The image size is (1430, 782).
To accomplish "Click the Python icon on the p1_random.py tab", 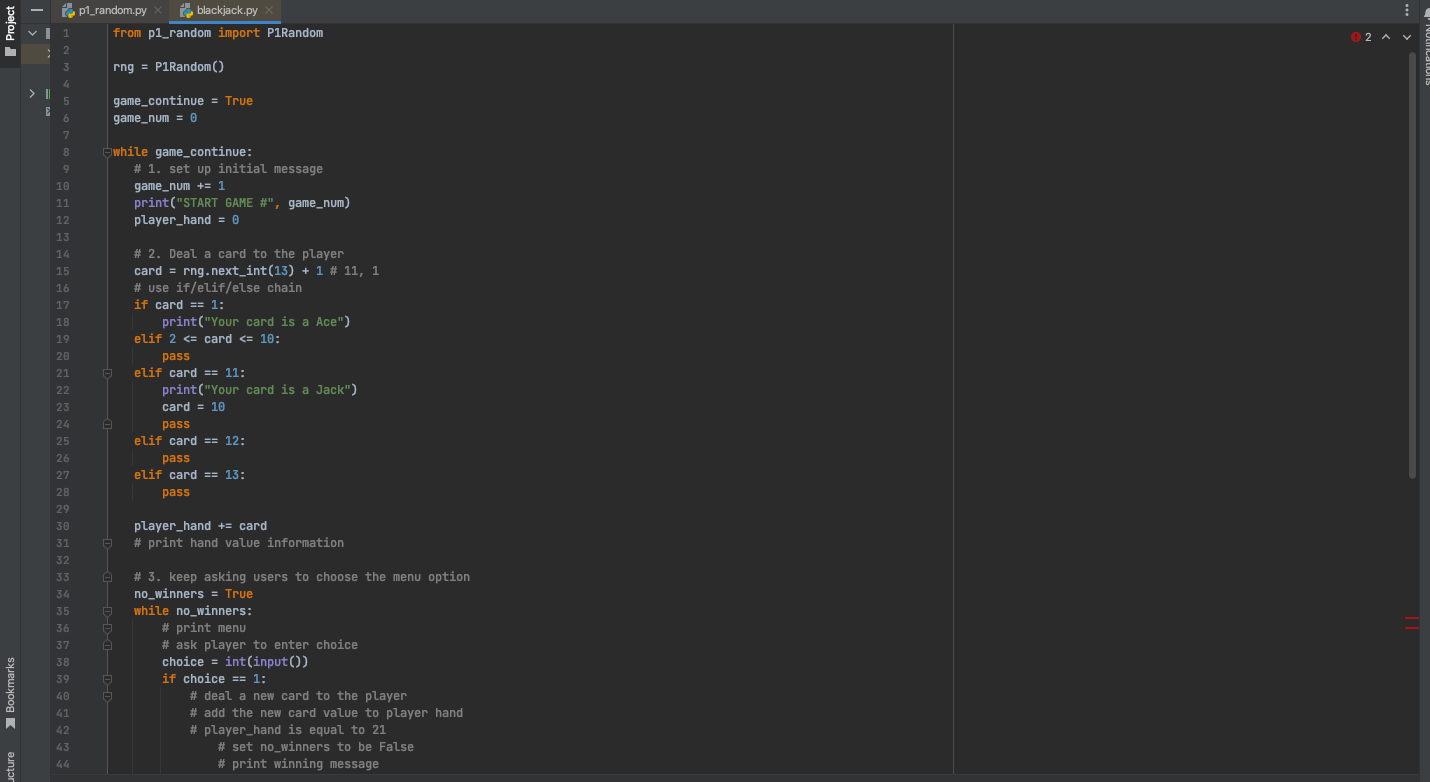I will [x=68, y=11].
